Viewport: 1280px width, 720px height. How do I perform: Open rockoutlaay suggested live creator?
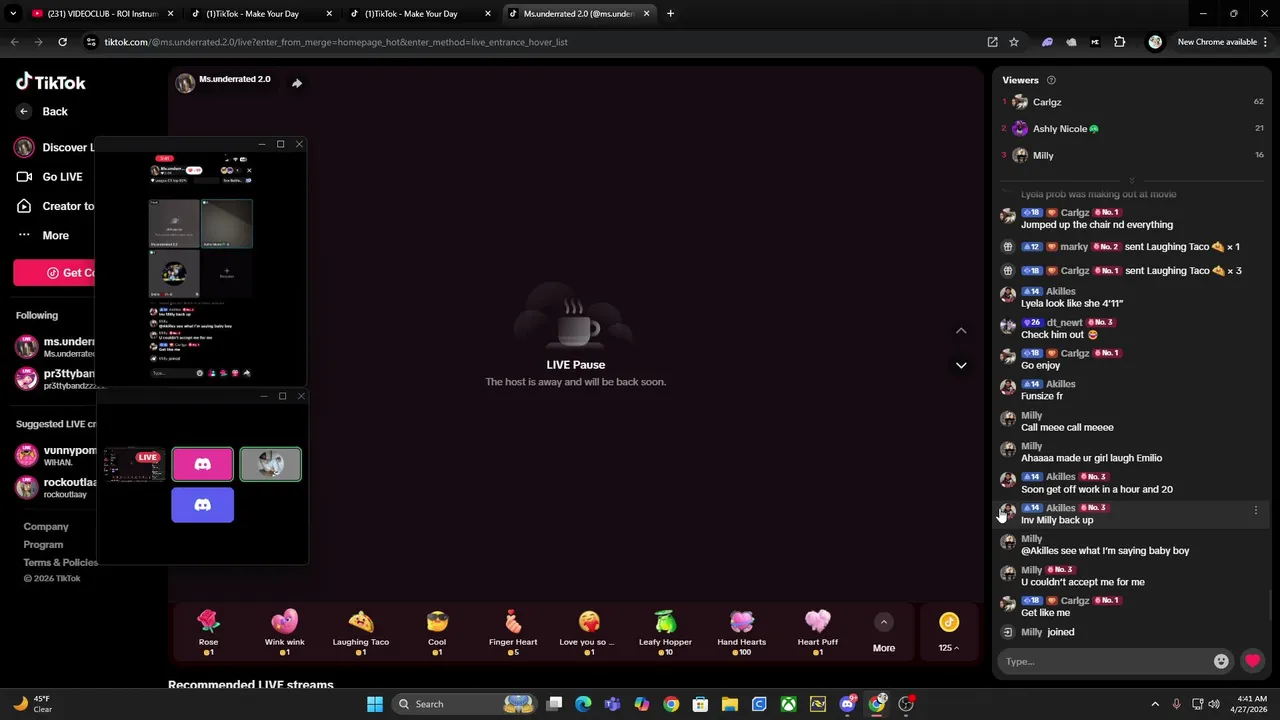[x=54, y=487]
